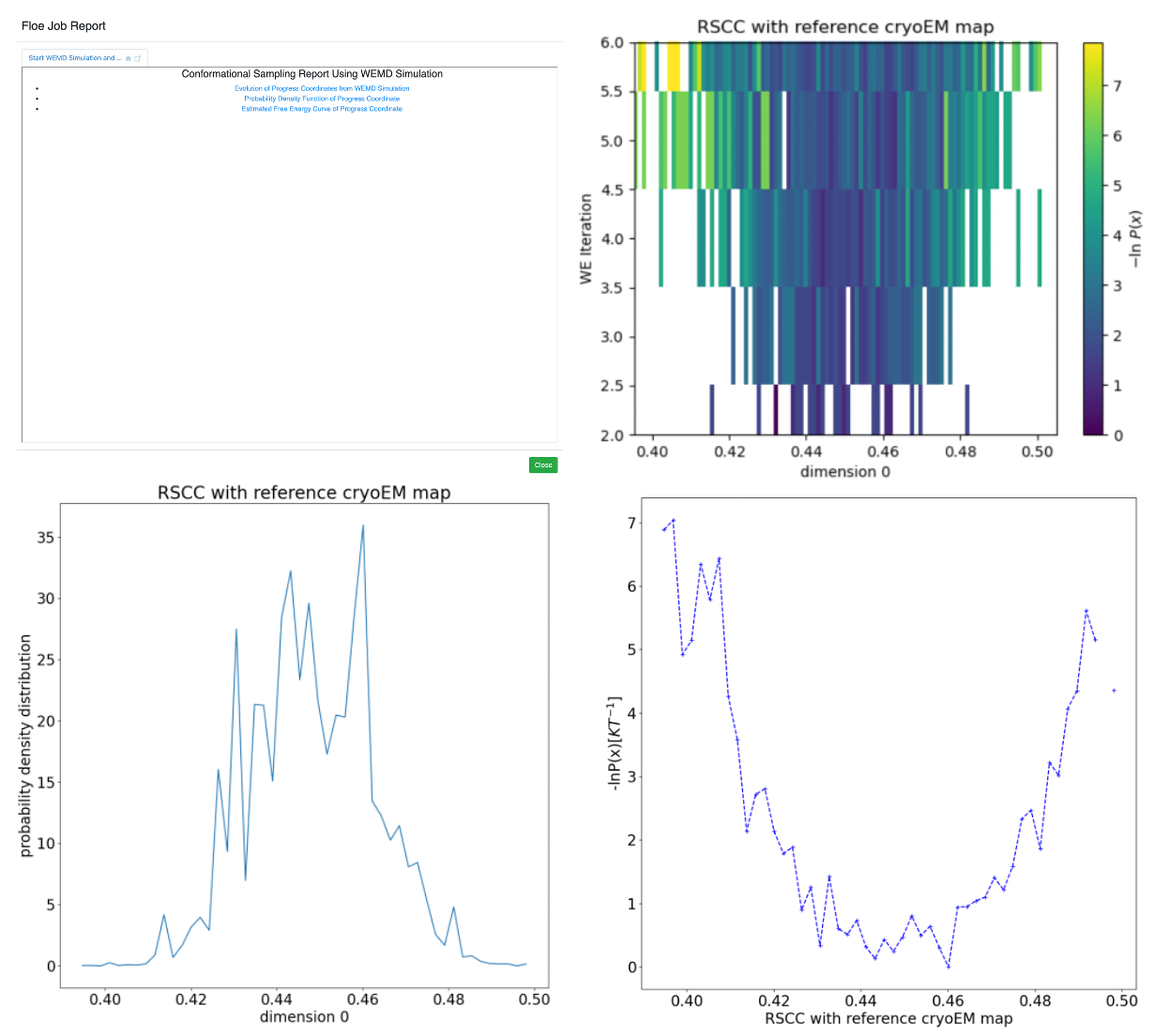Viewport: 1154px width, 1036px height.
Task: Click the Floe Job Report title
Action: pos(64,26)
